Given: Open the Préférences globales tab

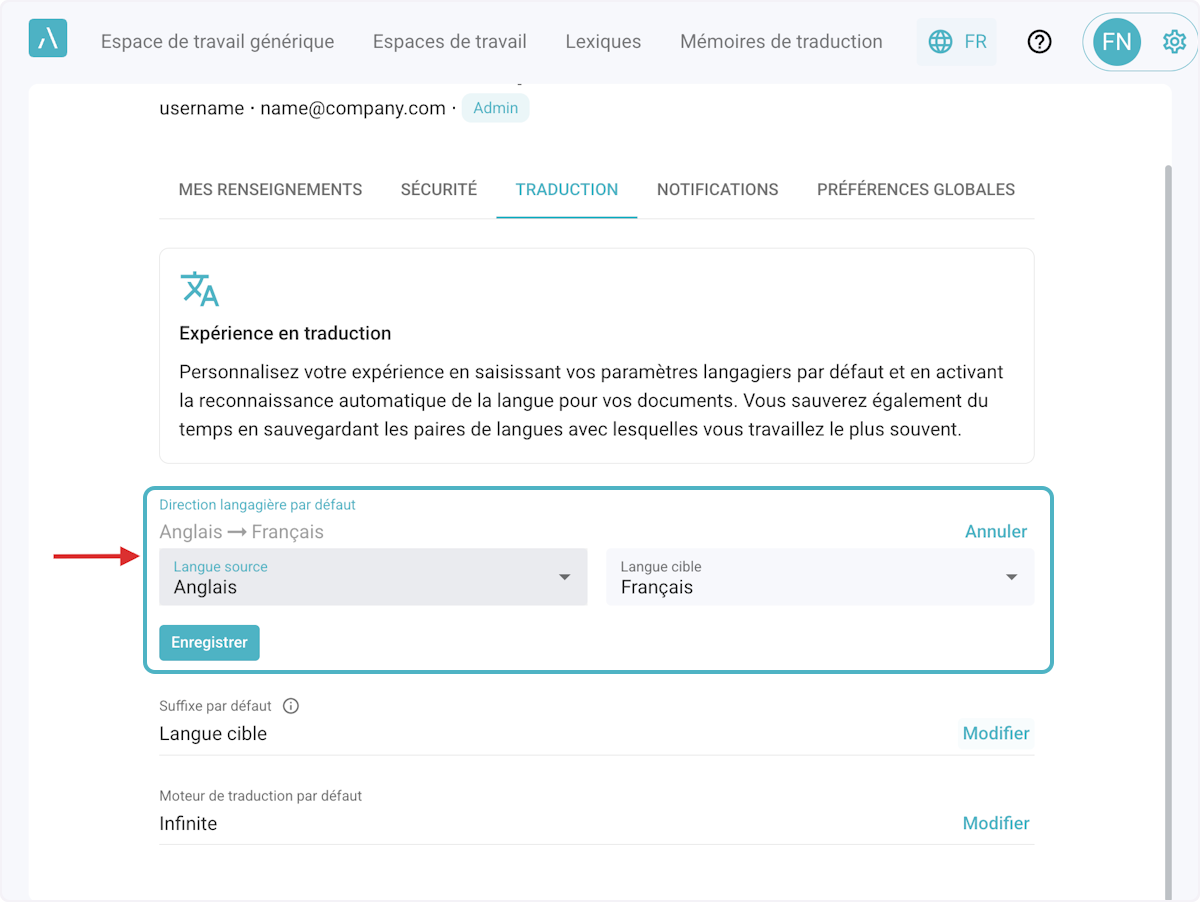Looking at the screenshot, I should pyautogui.click(x=915, y=189).
